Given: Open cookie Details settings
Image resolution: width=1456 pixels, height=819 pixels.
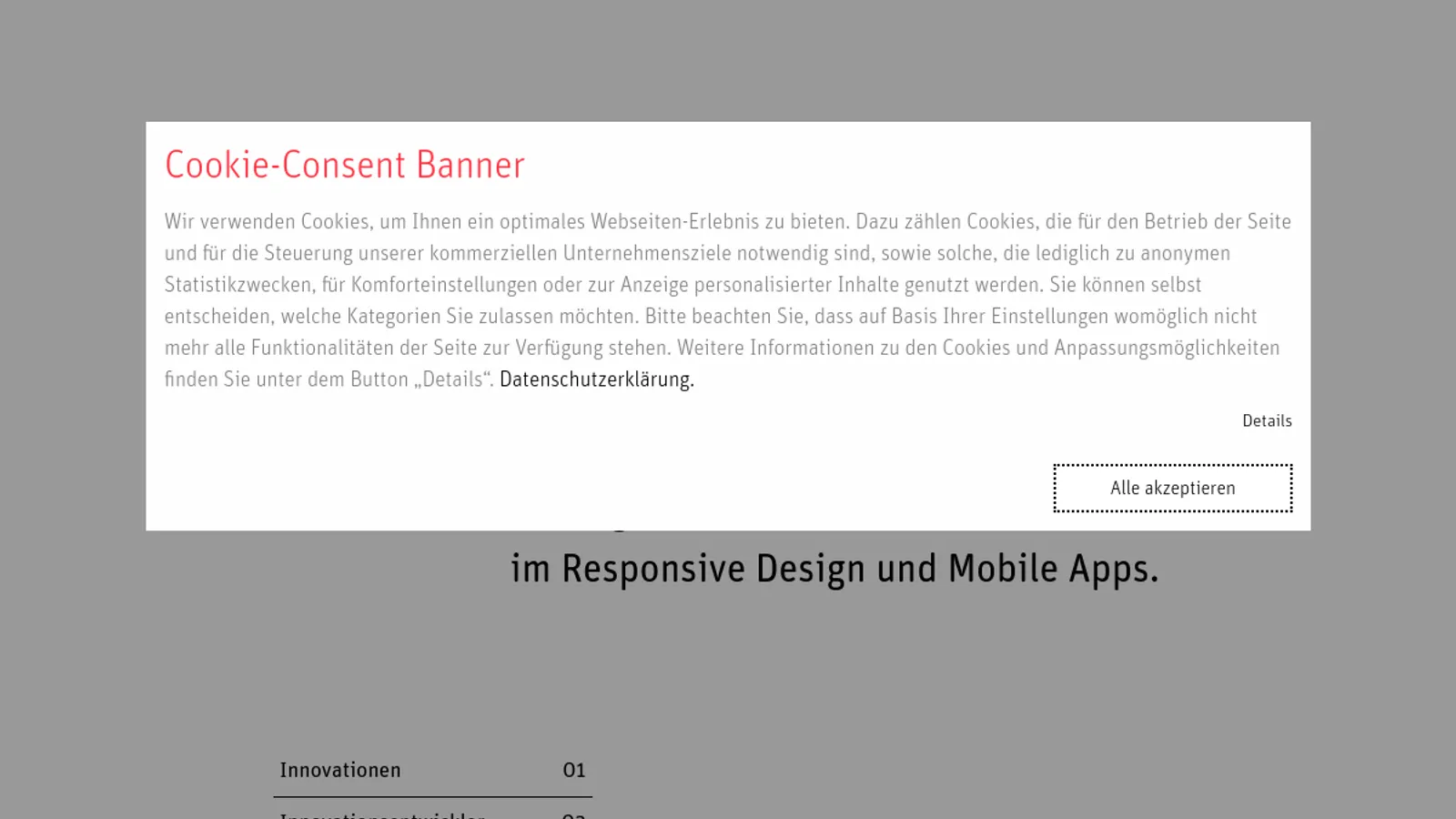Looking at the screenshot, I should tap(1267, 420).
